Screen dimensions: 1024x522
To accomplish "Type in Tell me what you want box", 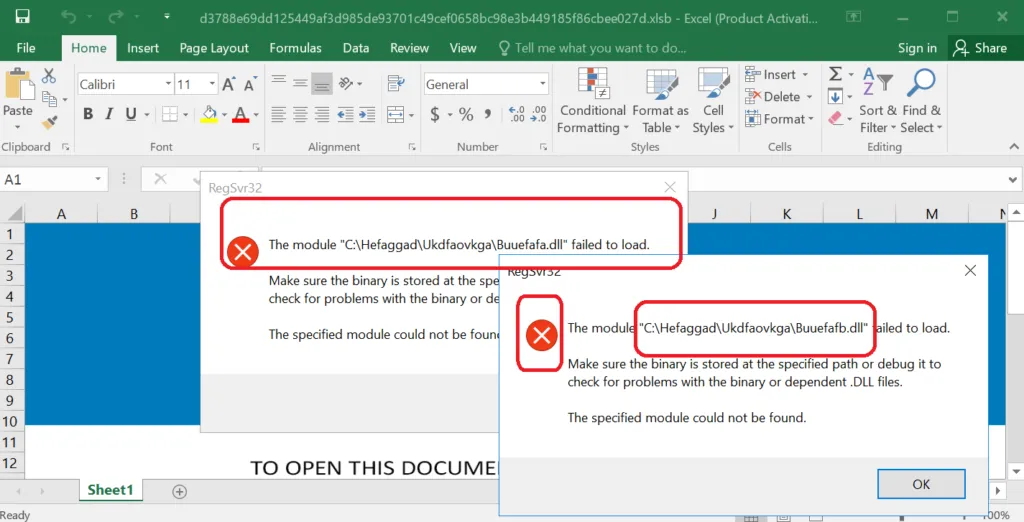I will [593, 48].
